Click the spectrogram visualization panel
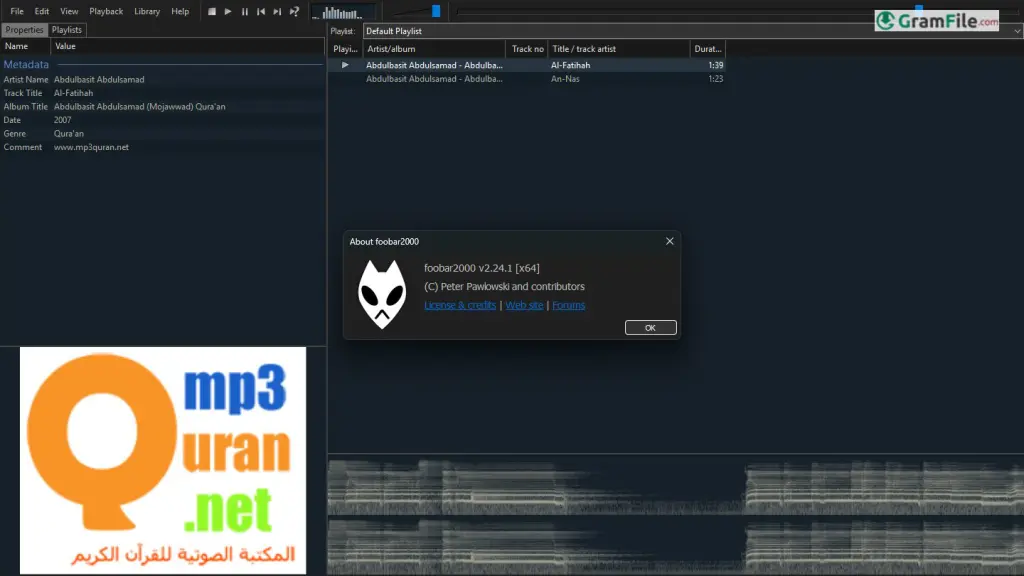The height and width of the screenshot is (576, 1024). (676, 516)
